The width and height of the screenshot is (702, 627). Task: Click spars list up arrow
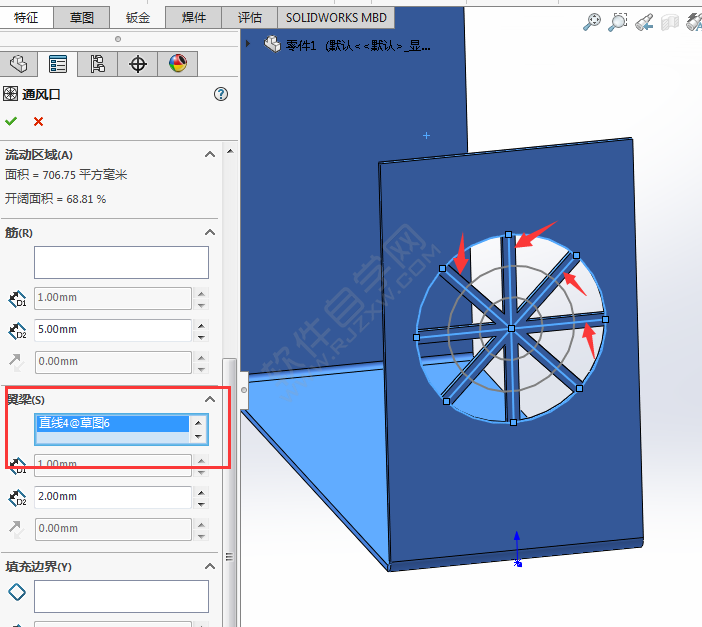pos(198,422)
